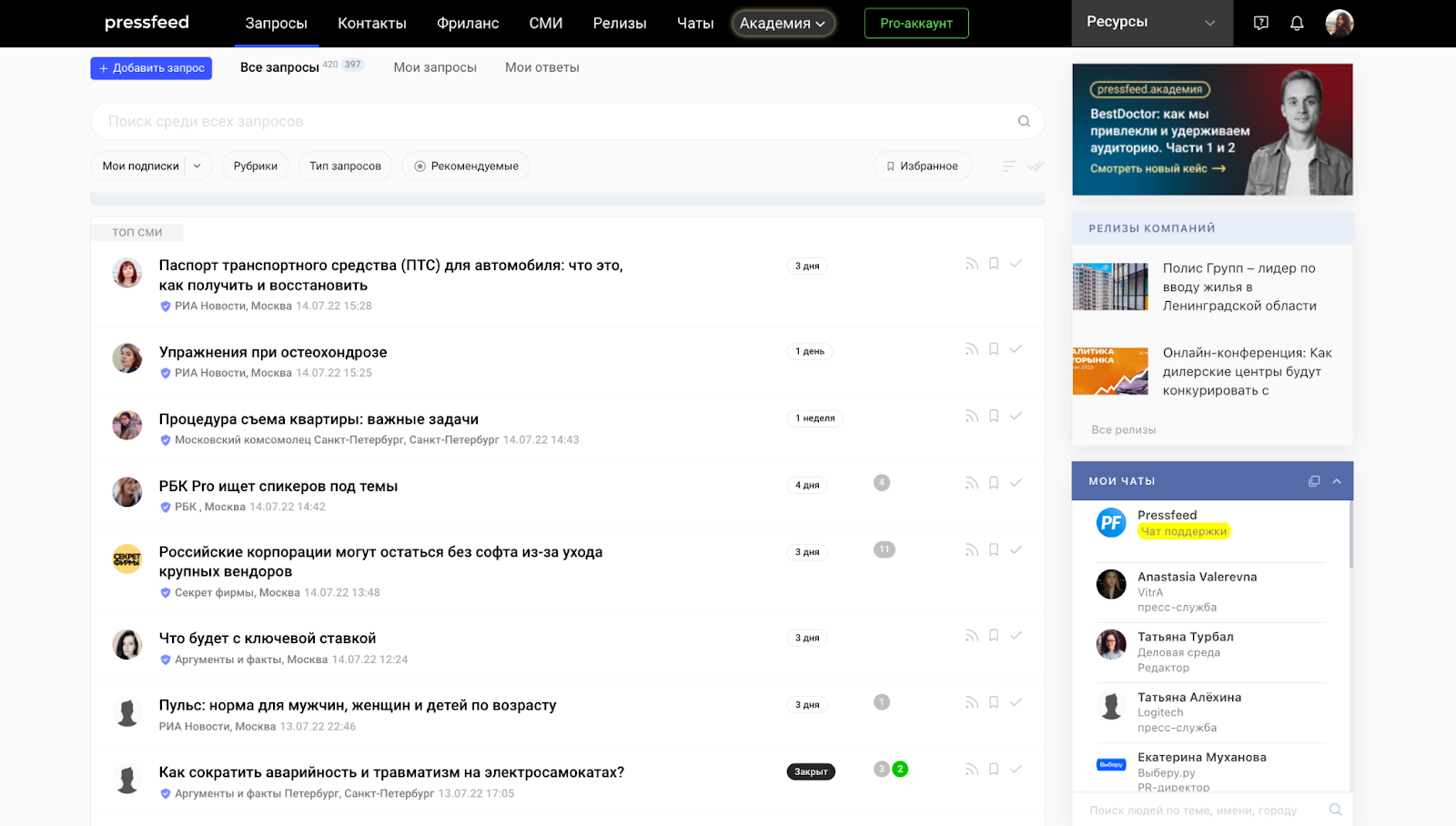
Task: Open Полис Групп release link
Action: coord(1239,287)
